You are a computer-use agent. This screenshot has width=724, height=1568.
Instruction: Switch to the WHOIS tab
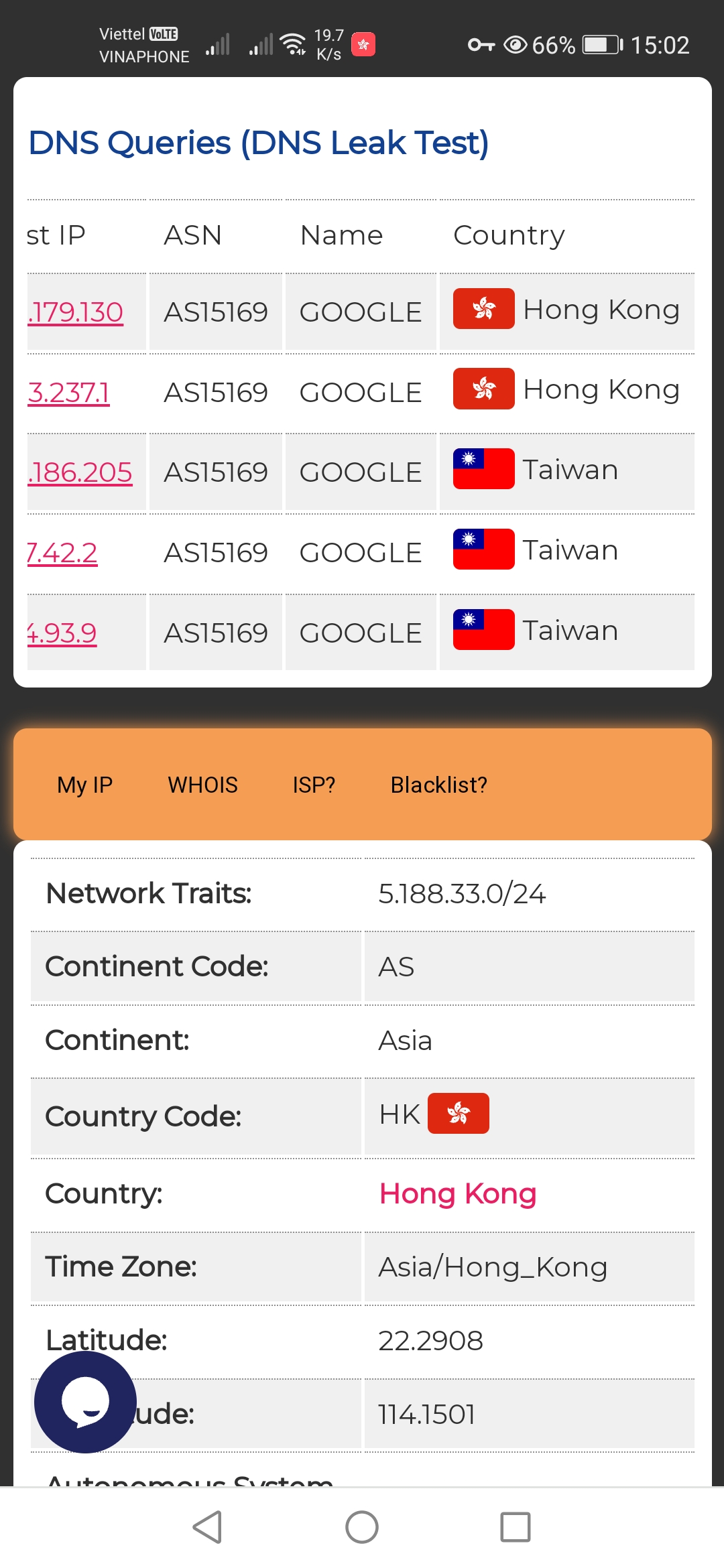pyautogui.click(x=202, y=785)
